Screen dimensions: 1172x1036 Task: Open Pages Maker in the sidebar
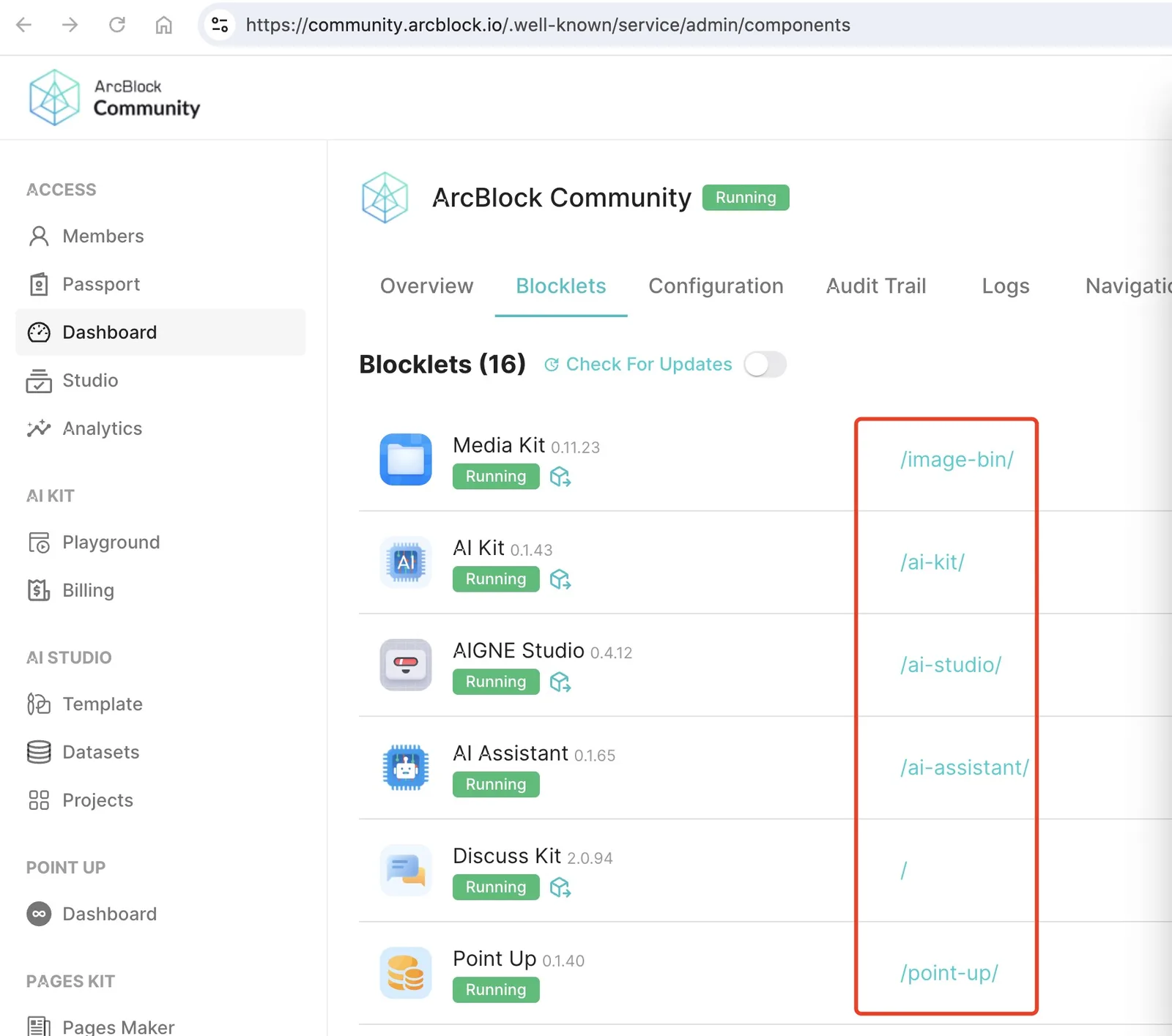point(160,1026)
